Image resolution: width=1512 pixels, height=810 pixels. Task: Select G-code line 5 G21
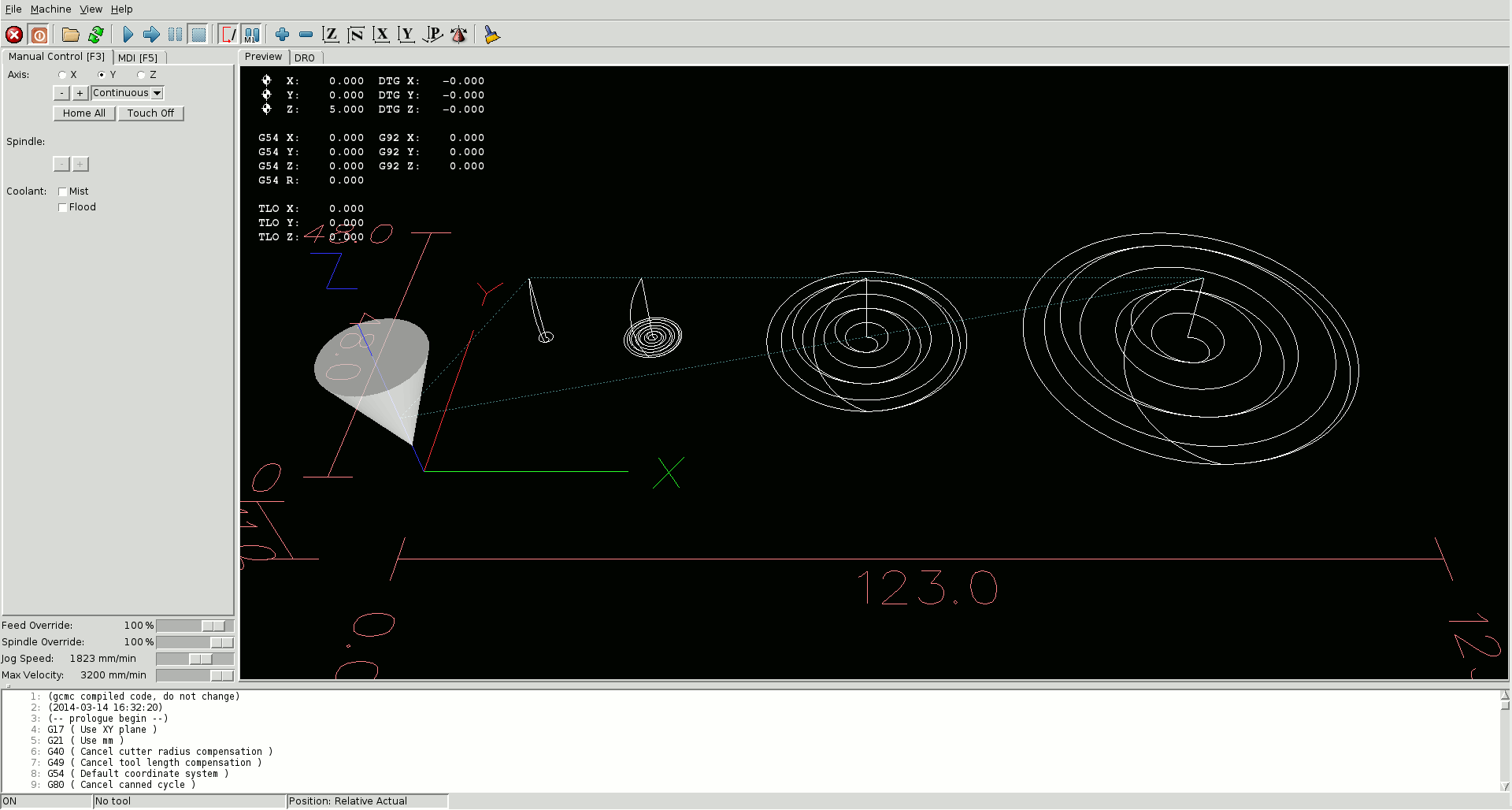pyautogui.click(x=85, y=741)
